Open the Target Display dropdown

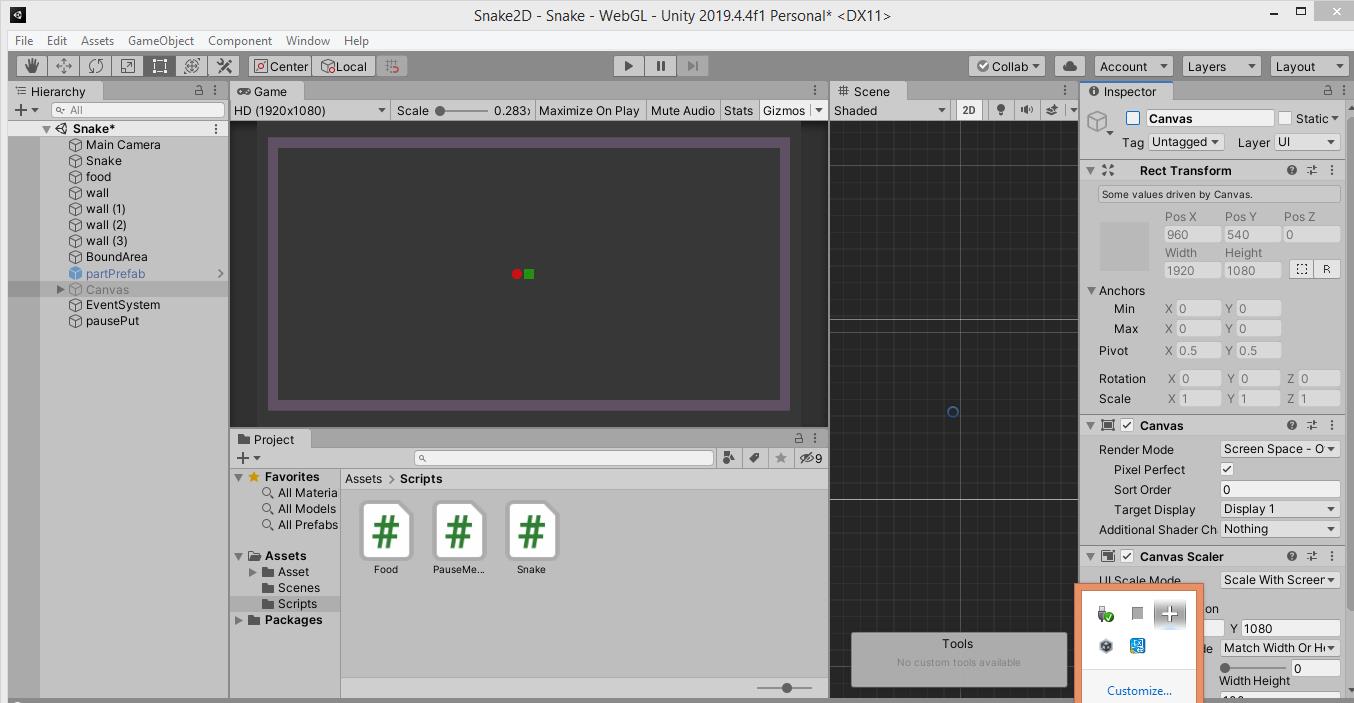[x=1280, y=509]
